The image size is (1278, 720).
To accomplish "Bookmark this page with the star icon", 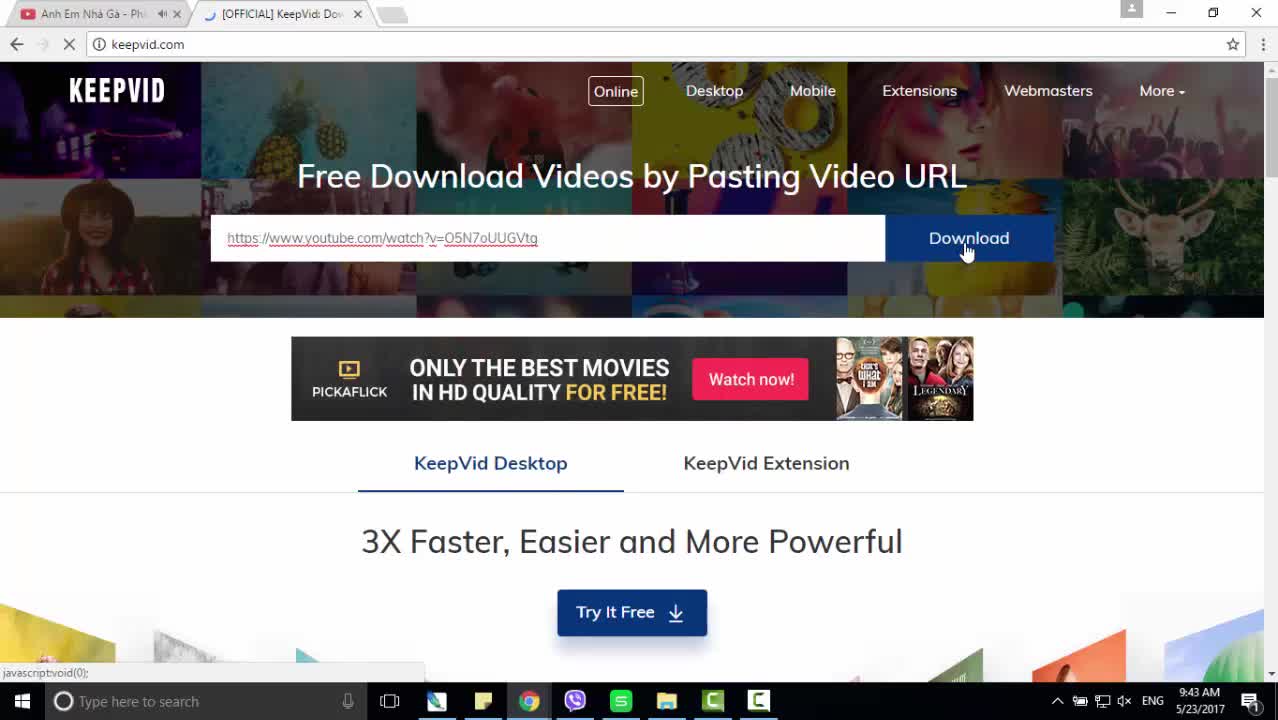I will coord(1233,44).
